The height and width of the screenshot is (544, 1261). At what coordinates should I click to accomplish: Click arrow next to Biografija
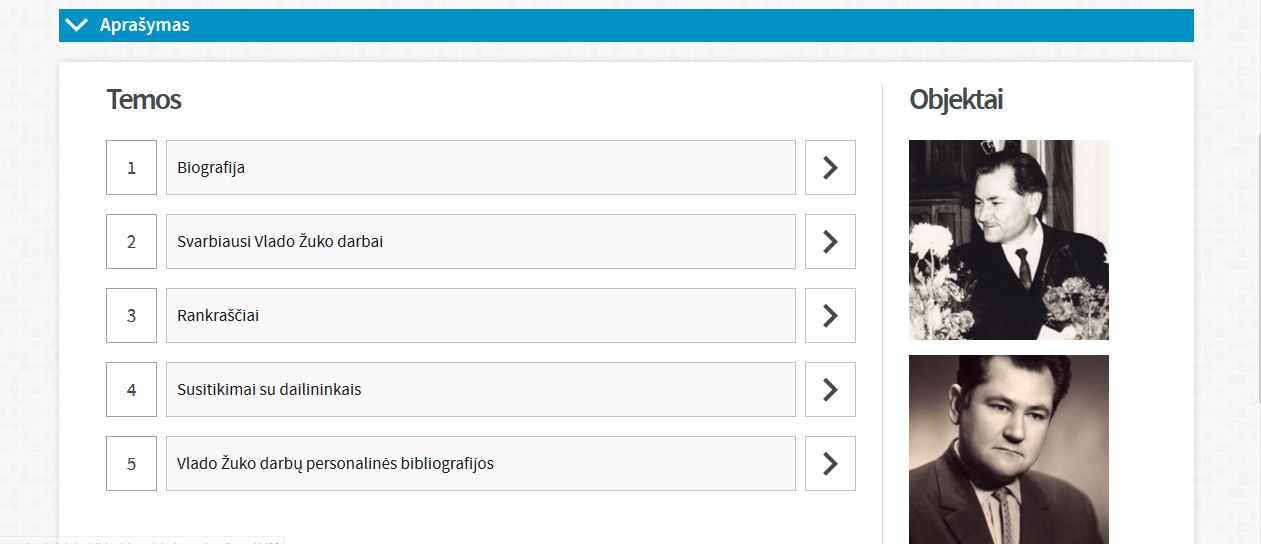click(830, 167)
